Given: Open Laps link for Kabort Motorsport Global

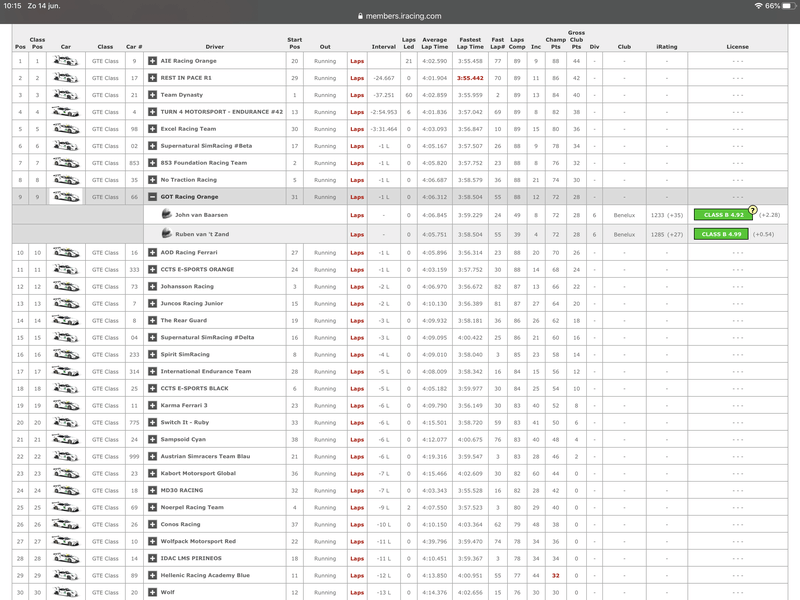Looking at the screenshot, I should 357,474.
